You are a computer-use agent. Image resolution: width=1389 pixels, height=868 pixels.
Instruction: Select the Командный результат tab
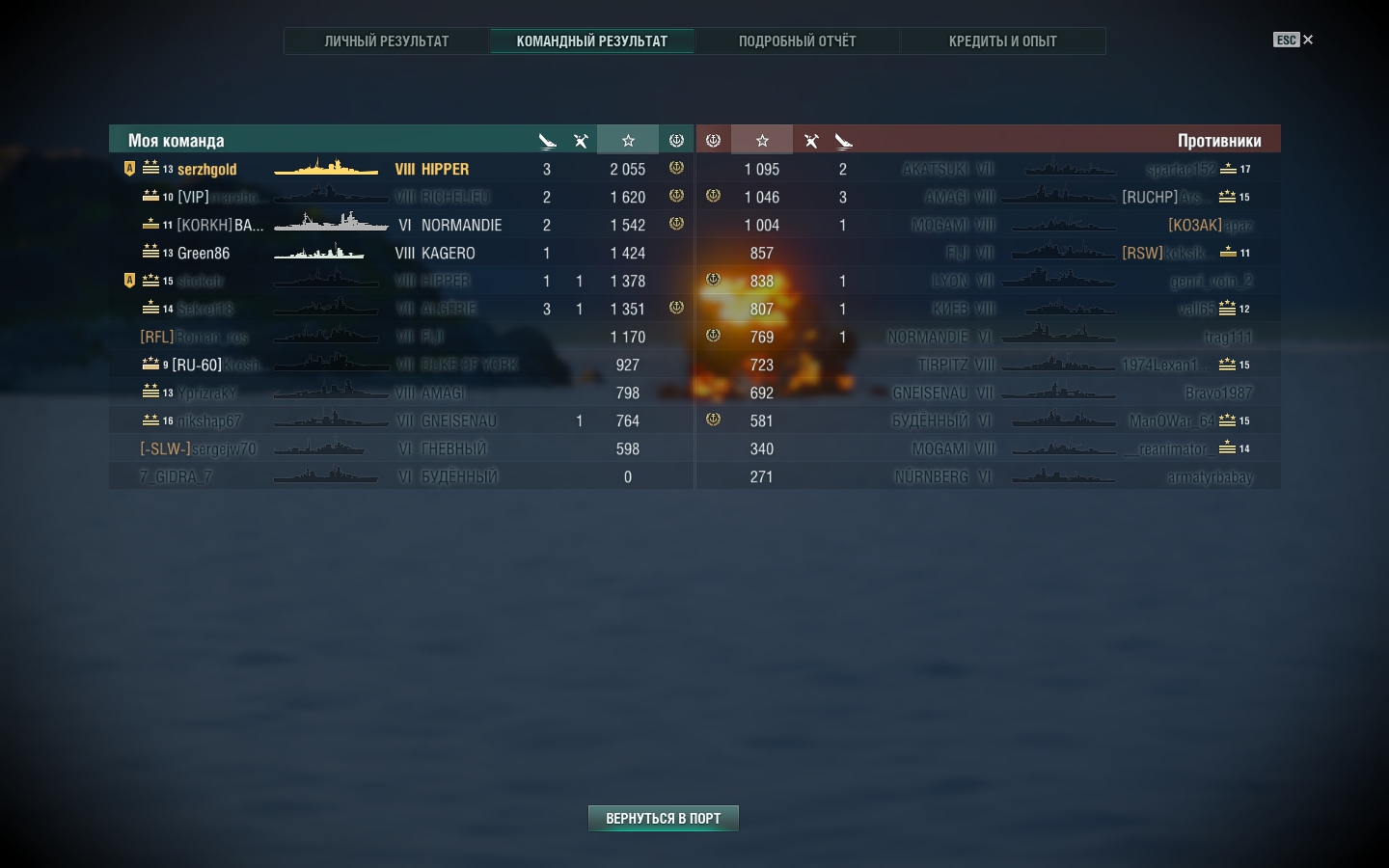click(592, 41)
